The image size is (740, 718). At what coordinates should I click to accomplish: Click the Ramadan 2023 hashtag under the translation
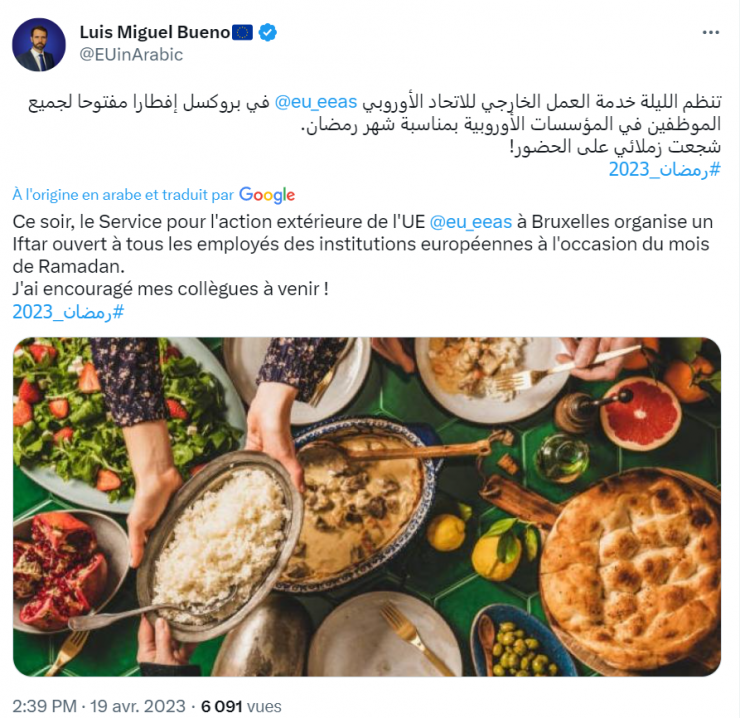point(68,312)
